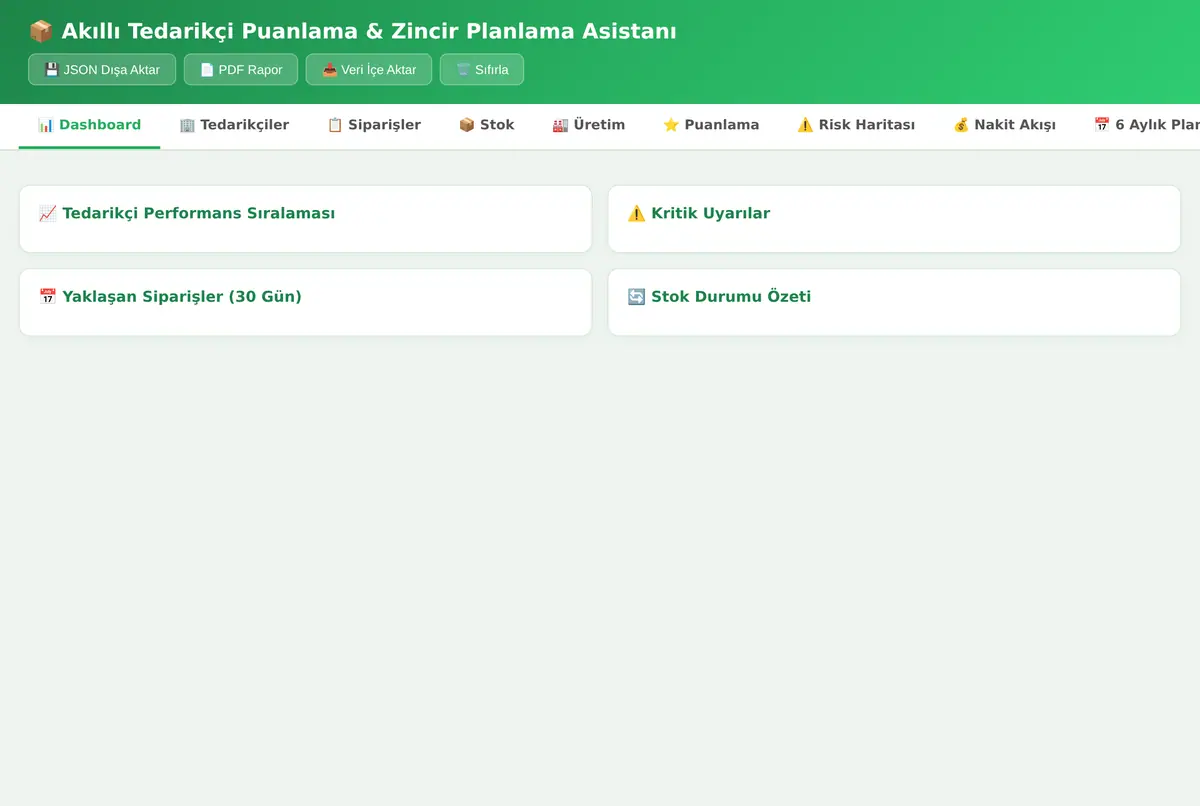Click the refresh arrows icon beside Stok Durumu Özeti
This screenshot has width=1200, height=806.
tap(637, 296)
